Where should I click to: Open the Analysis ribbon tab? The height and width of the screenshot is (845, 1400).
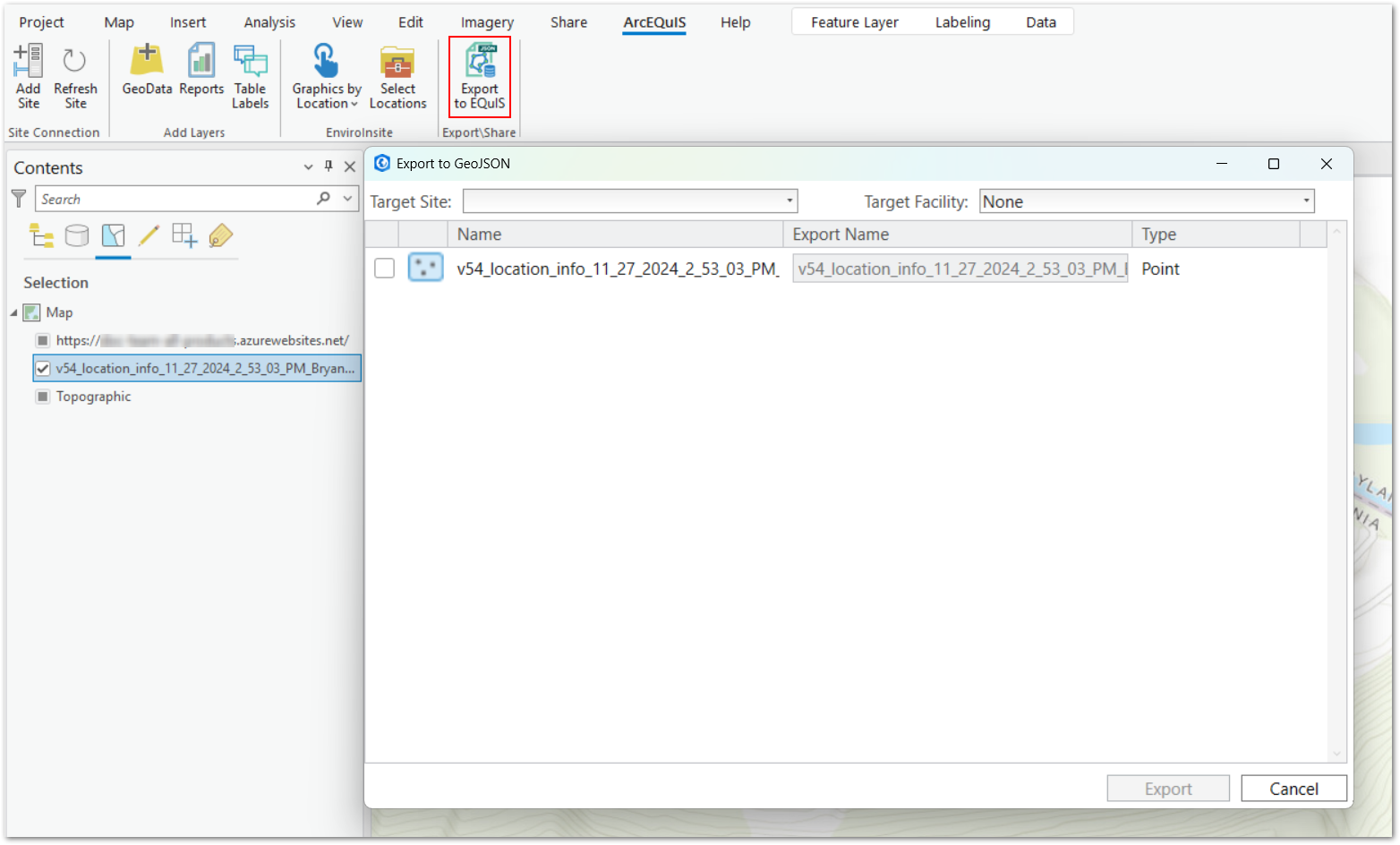pos(269,22)
